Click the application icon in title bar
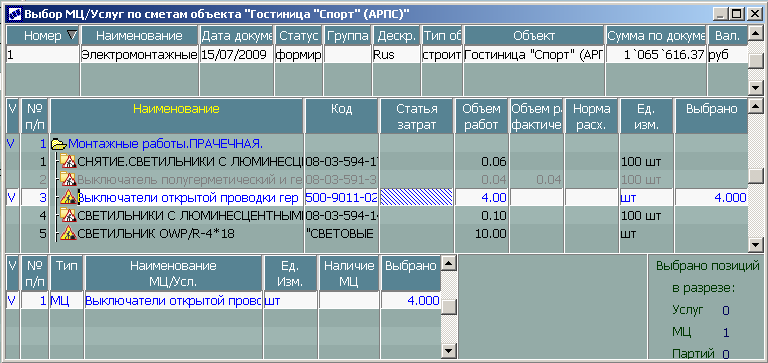This screenshot has width=768, height=363. point(14,14)
